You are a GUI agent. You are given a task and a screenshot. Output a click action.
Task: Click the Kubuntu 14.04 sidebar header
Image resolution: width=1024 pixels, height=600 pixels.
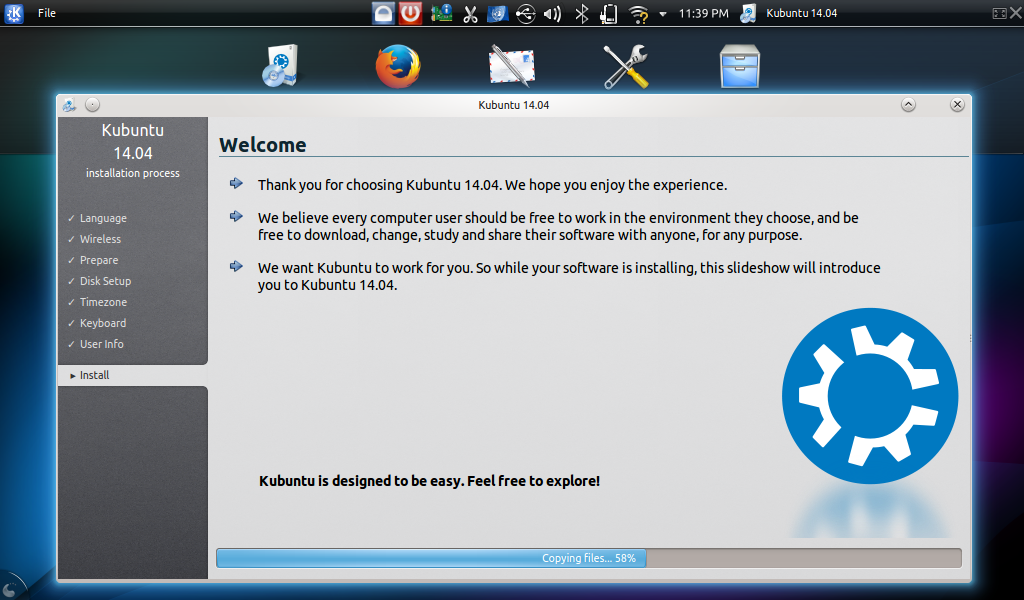(x=133, y=142)
